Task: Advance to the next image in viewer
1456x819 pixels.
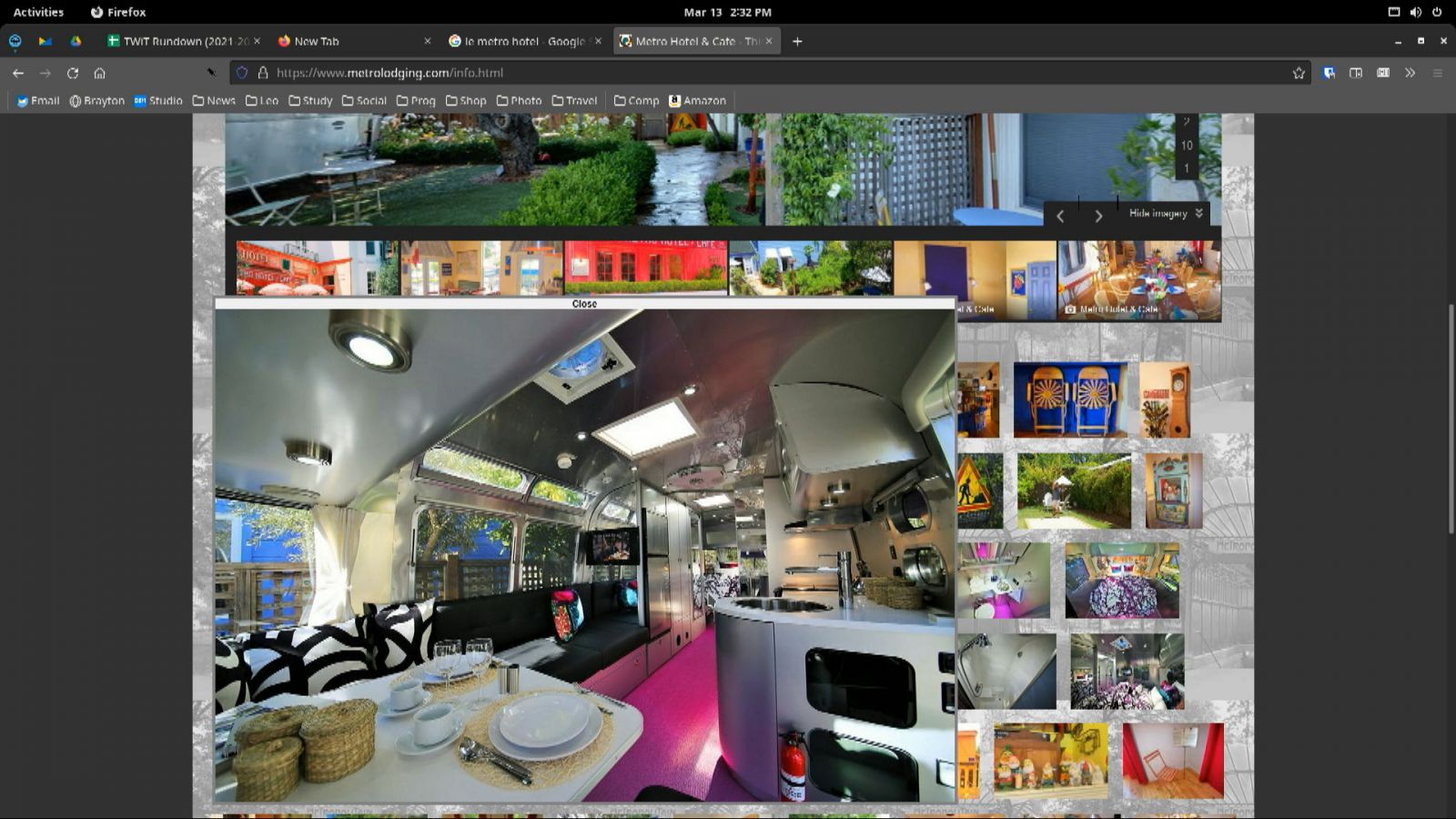Action: (x=1098, y=216)
